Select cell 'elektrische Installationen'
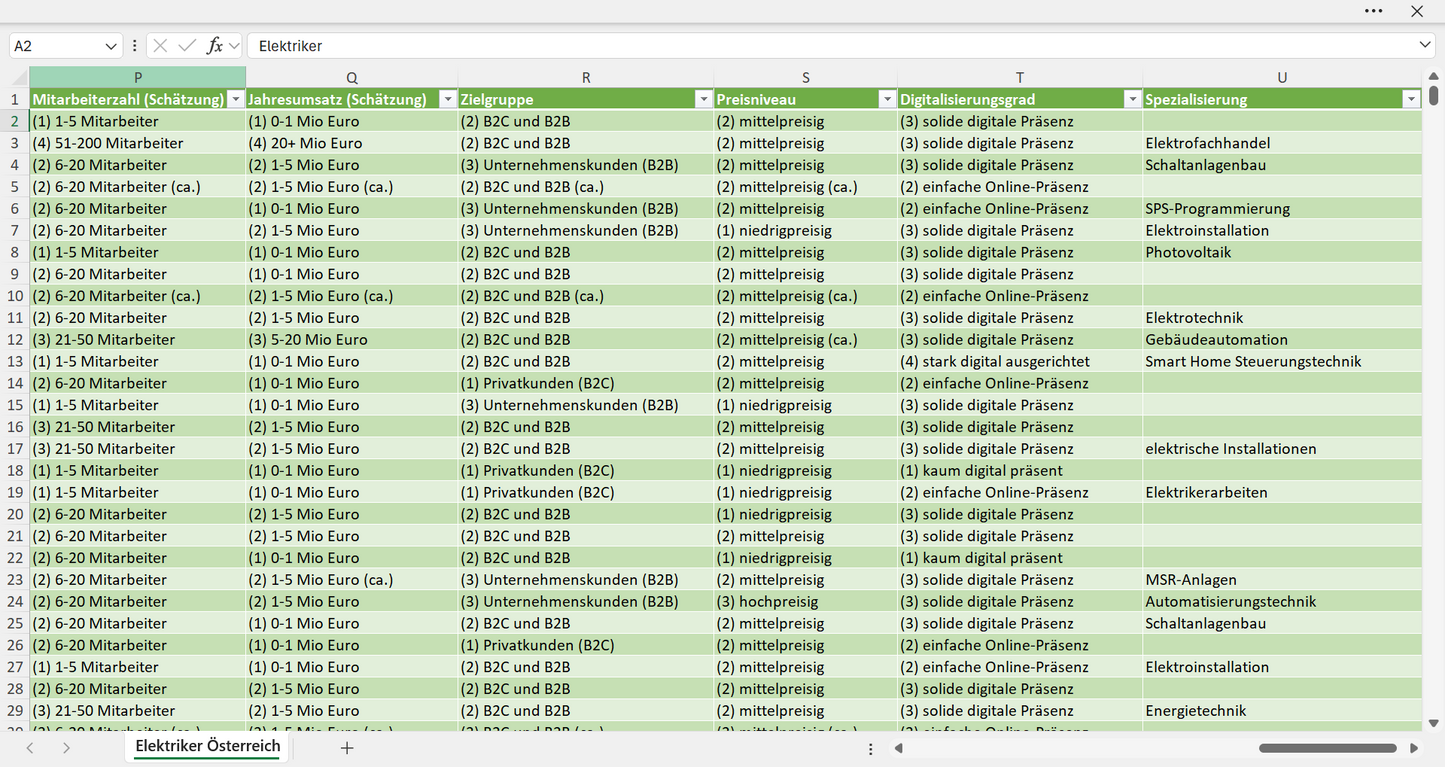Viewport: 1445px width, 767px height. (x=1282, y=449)
